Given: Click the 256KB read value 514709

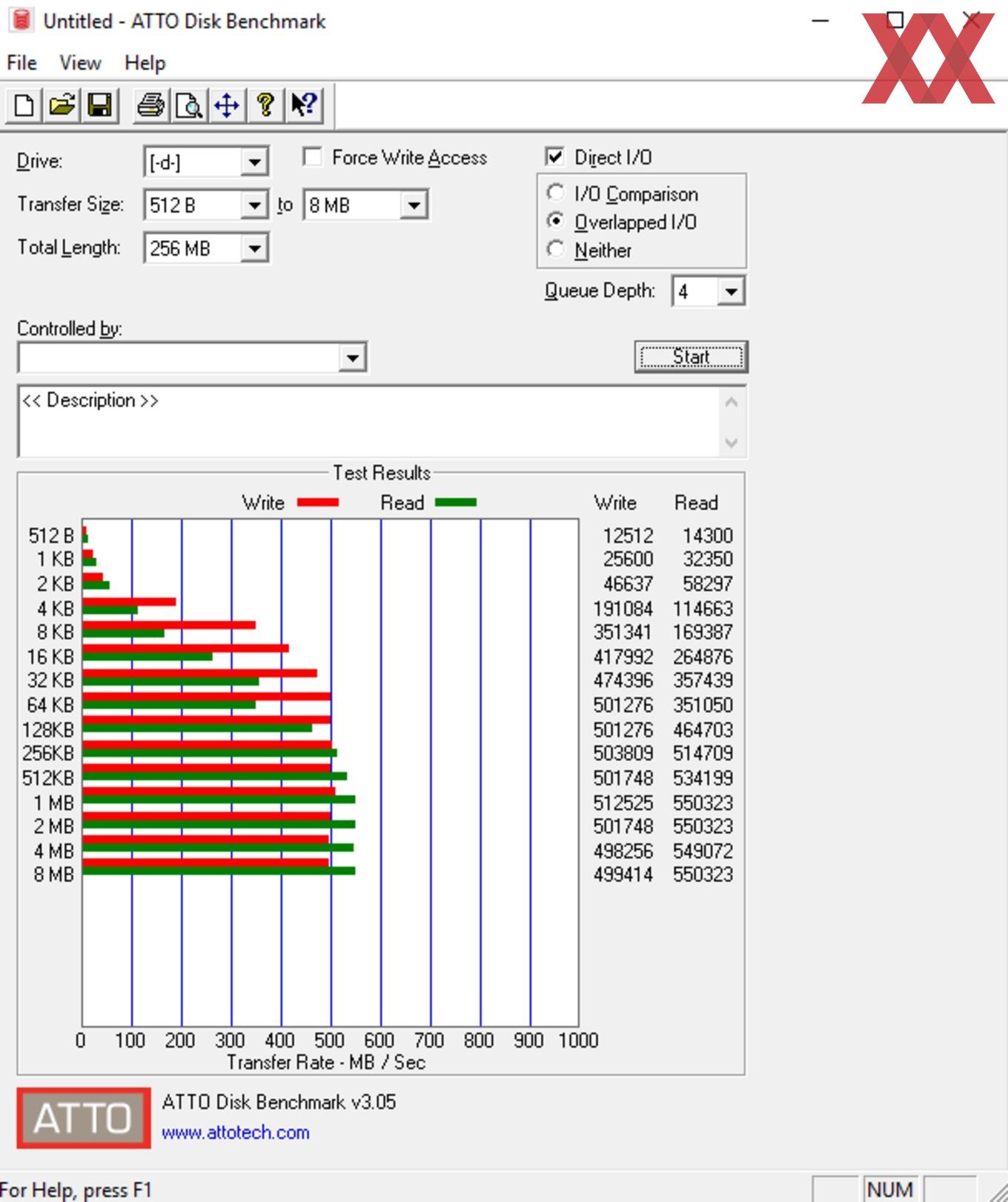Looking at the screenshot, I should (703, 753).
